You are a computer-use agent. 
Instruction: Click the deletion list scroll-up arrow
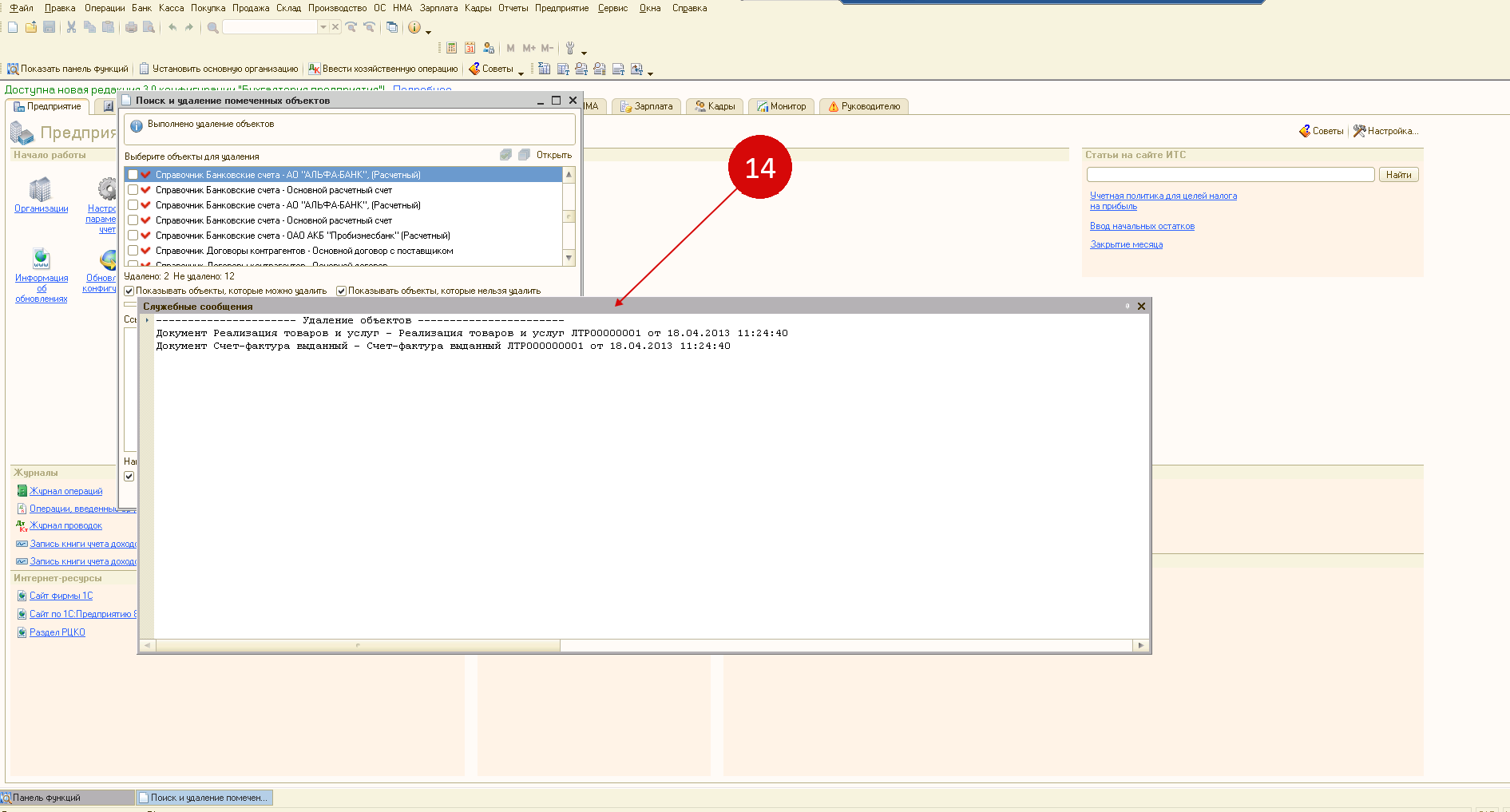[x=569, y=174]
